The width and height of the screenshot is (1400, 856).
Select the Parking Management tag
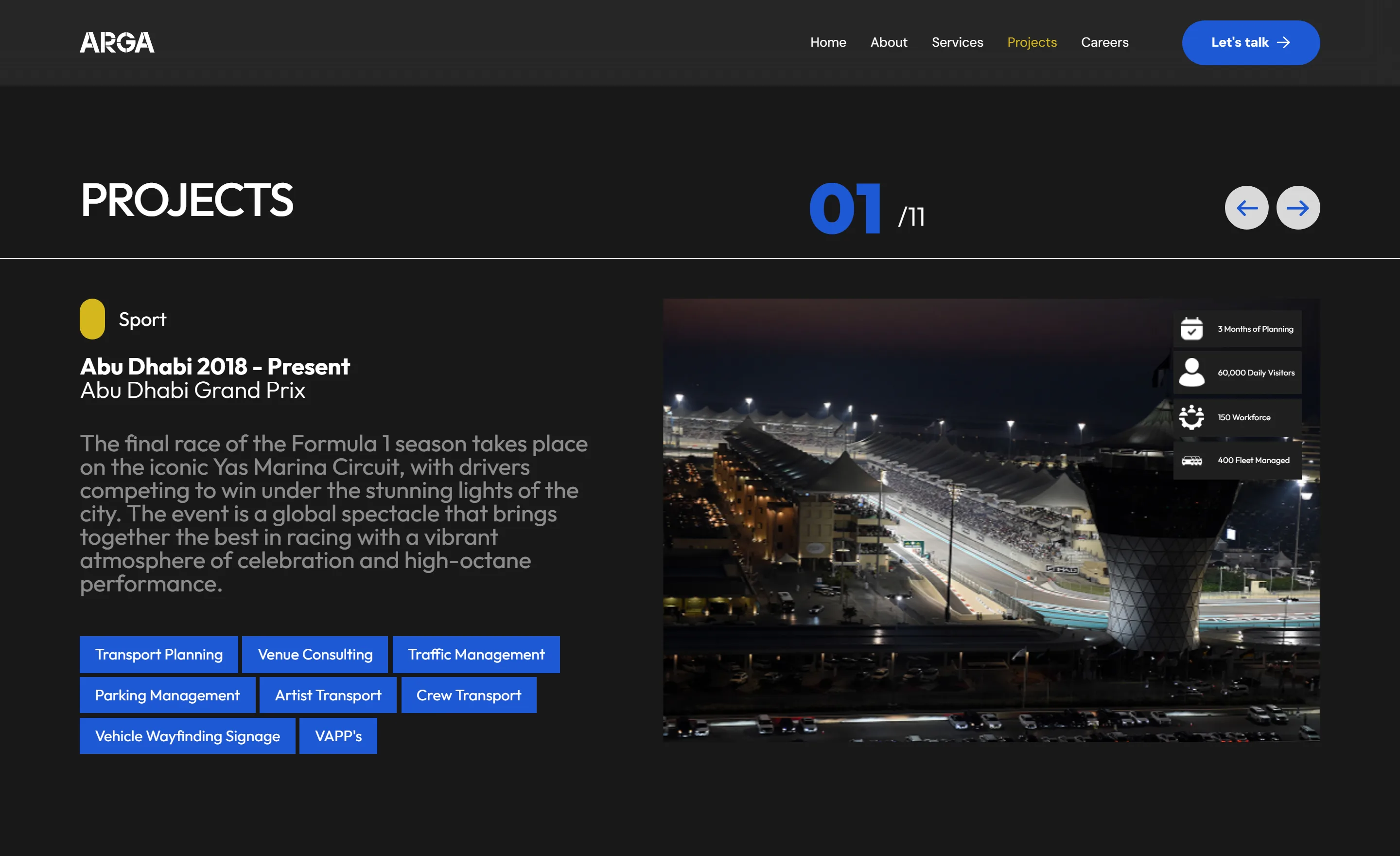[167, 695]
